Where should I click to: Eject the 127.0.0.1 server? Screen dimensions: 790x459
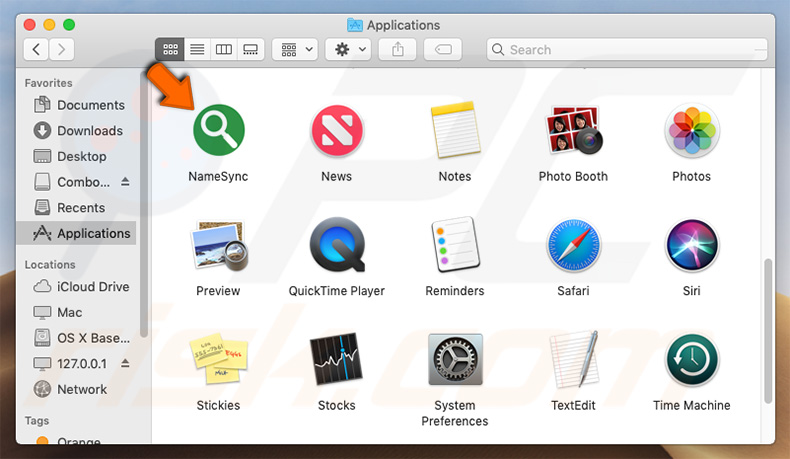[125, 363]
